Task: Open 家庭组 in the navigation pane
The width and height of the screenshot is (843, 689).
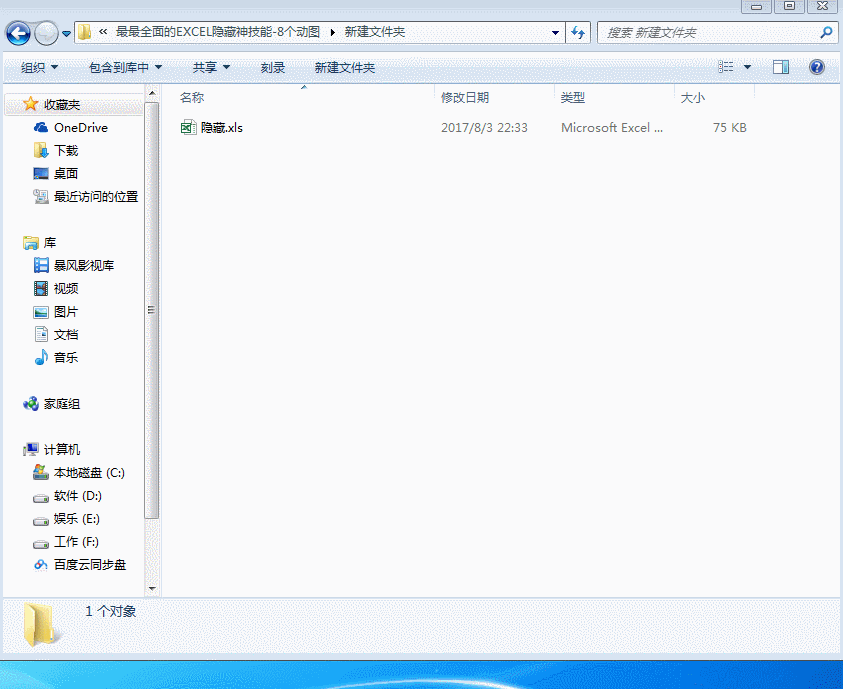Action: [62, 404]
